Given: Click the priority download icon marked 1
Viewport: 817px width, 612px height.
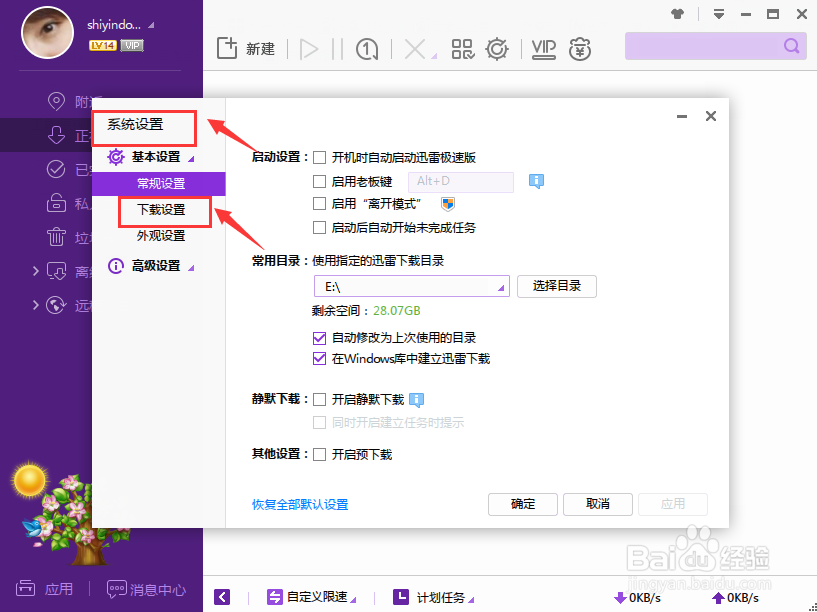Looking at the screenshot, I should [x=367, y=49].
